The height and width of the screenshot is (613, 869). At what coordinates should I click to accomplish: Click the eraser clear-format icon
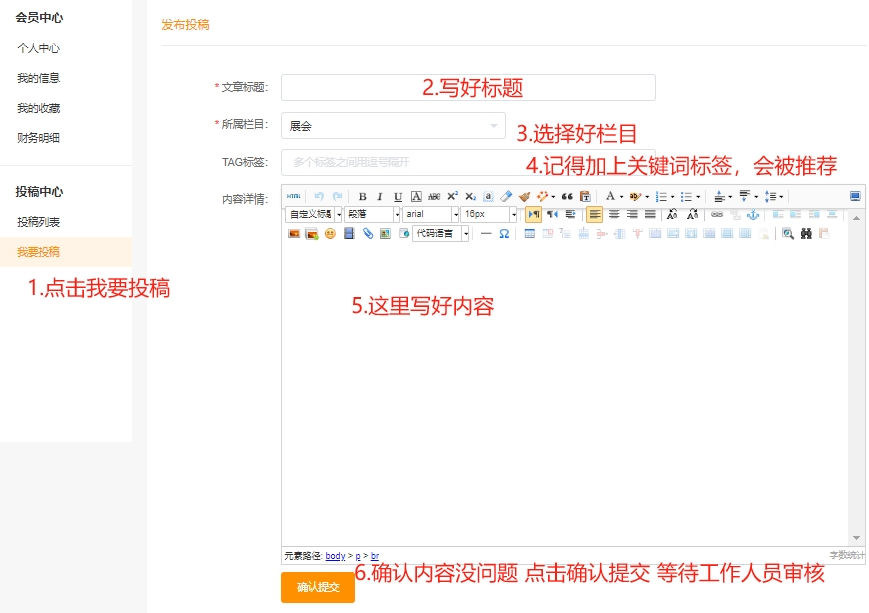(x=506, y=196)
